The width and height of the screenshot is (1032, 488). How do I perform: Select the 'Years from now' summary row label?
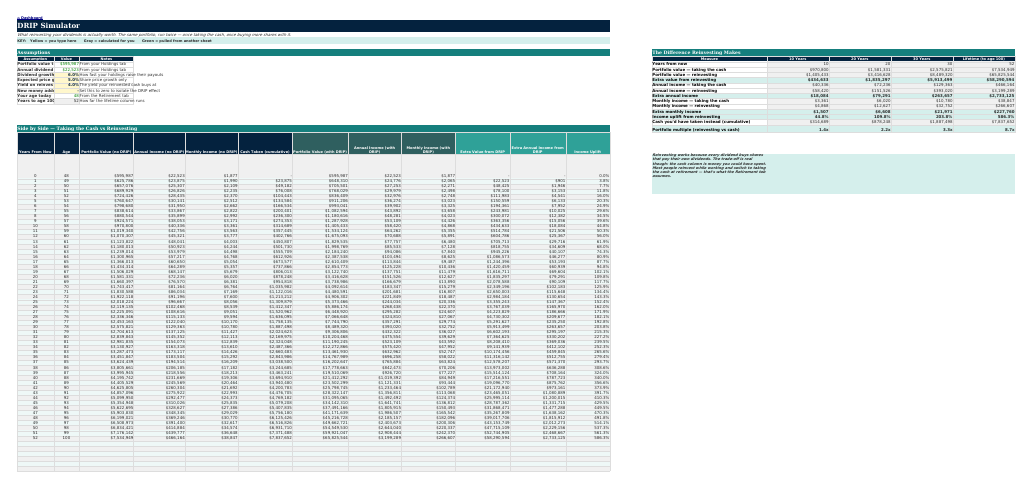click(x=710, y=64)
